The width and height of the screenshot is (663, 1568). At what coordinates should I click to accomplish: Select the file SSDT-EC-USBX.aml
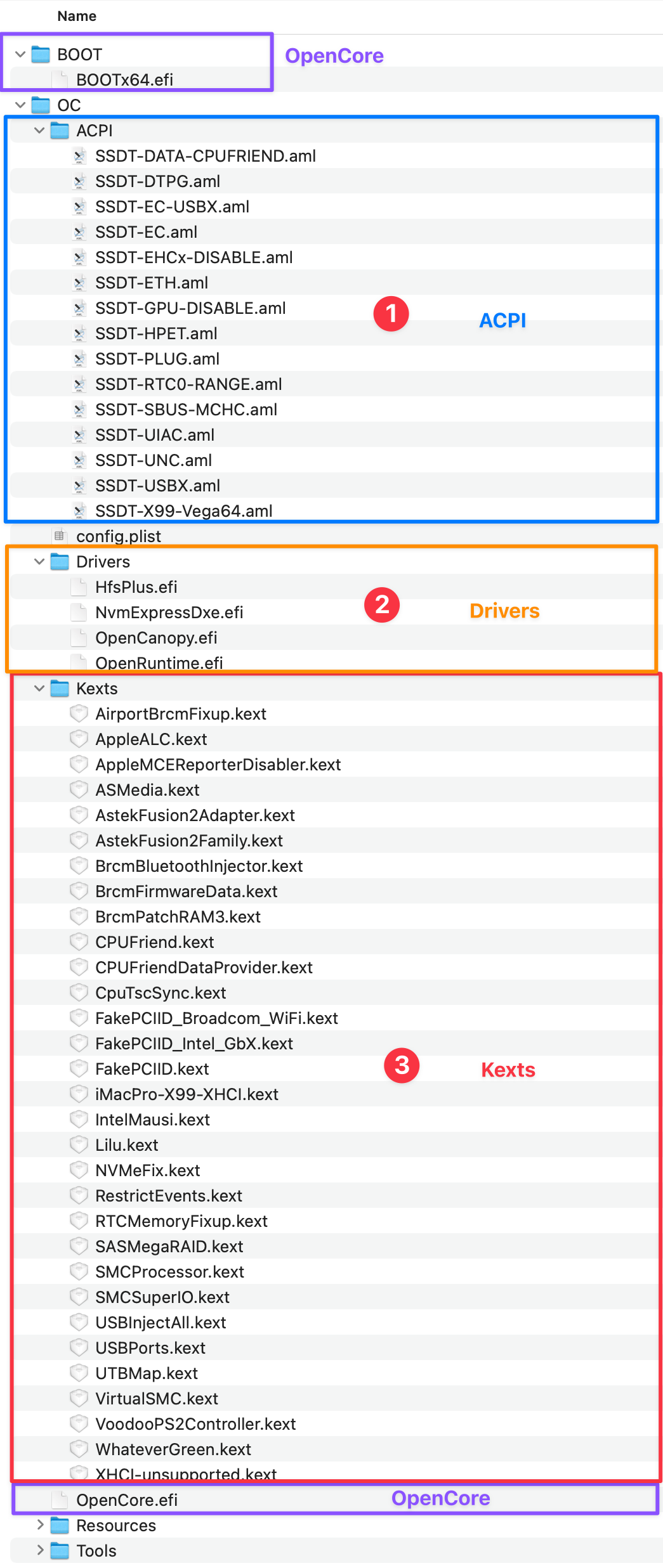(x=172, y=207)
